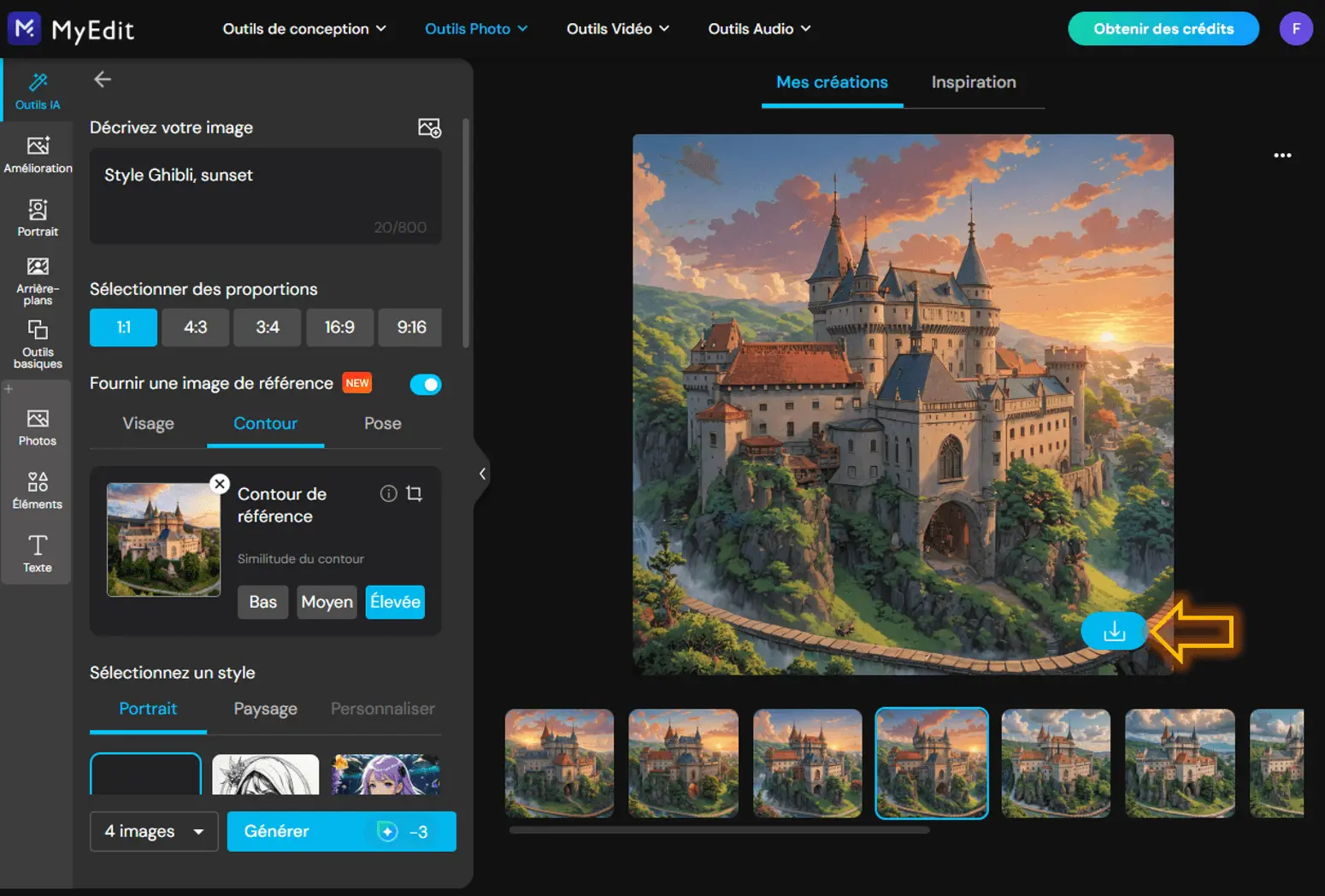Open the Inspiration tab

pyautogui.click(x=974, y=83)
